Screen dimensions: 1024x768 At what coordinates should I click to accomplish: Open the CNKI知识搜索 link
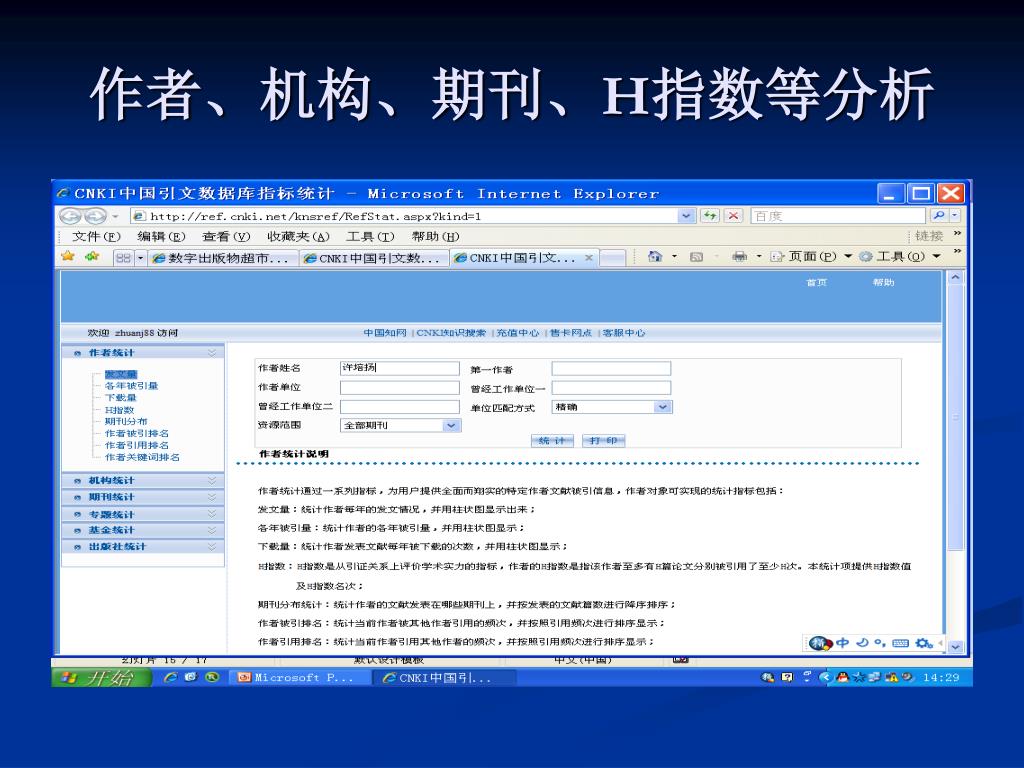[x=451, y=332]
